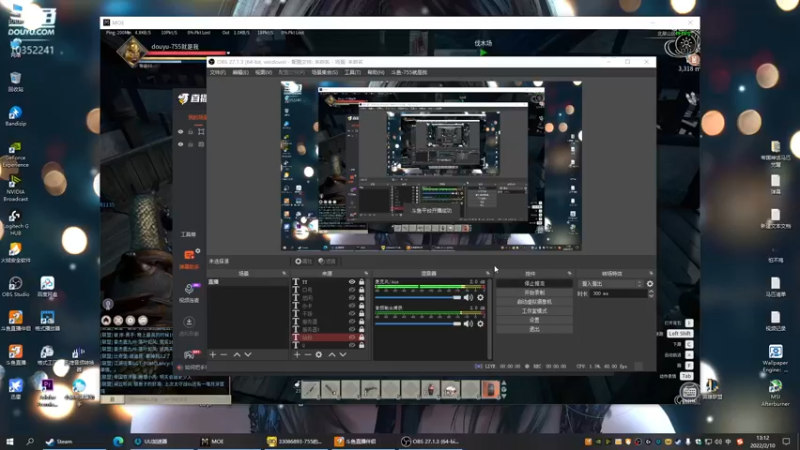Viewport: 800px width, 450px height.
Task: Enable Studio Mode (工作室模式) button
Action: click(x=534, y=311)
